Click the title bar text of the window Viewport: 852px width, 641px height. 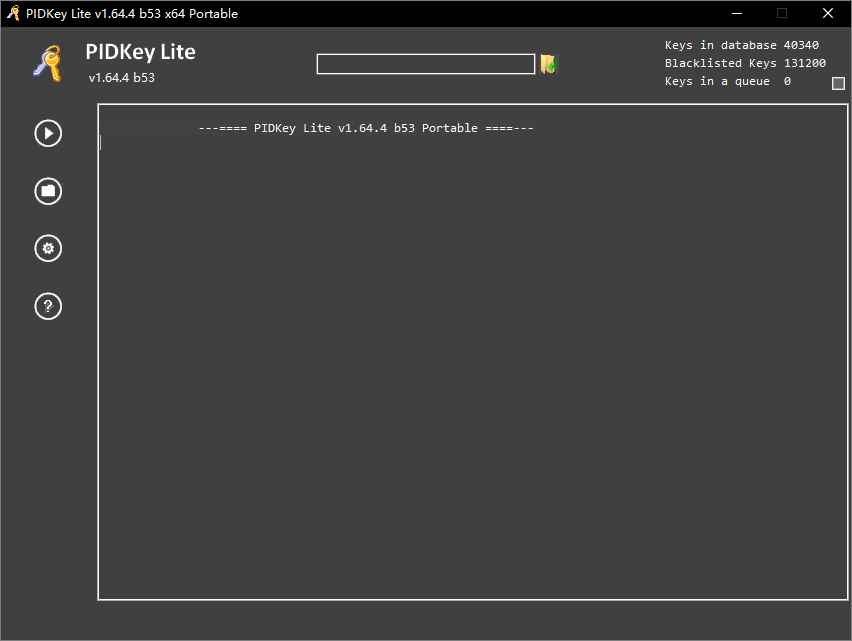click(x=130, y=13)
